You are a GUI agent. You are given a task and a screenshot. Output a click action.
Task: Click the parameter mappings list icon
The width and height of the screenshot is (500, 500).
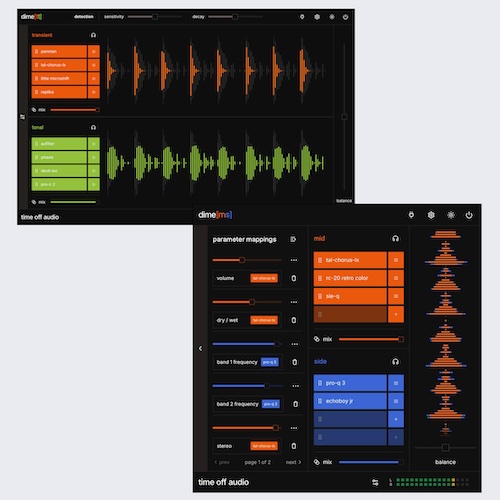click(293, 239)
